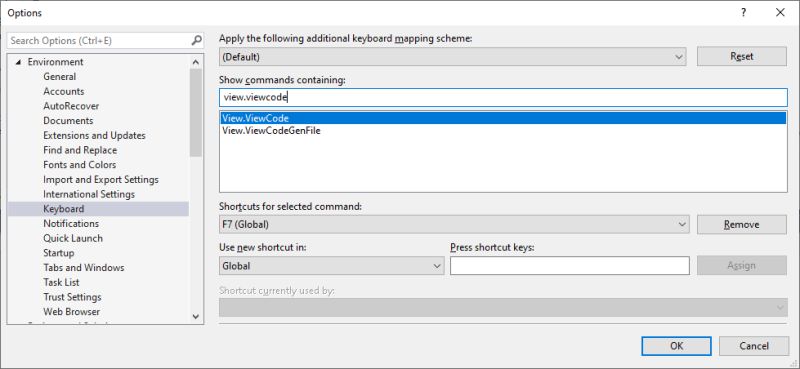Open Web Browser options
Image resolution: width=800 pixels, height=369 pixels.
[x=71, y=312]
